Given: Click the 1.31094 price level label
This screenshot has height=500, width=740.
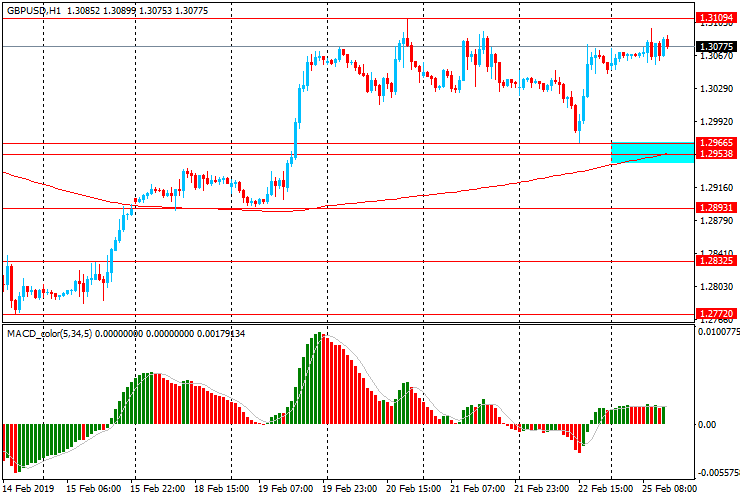Looking at the screenshot, I should point(716,18).
